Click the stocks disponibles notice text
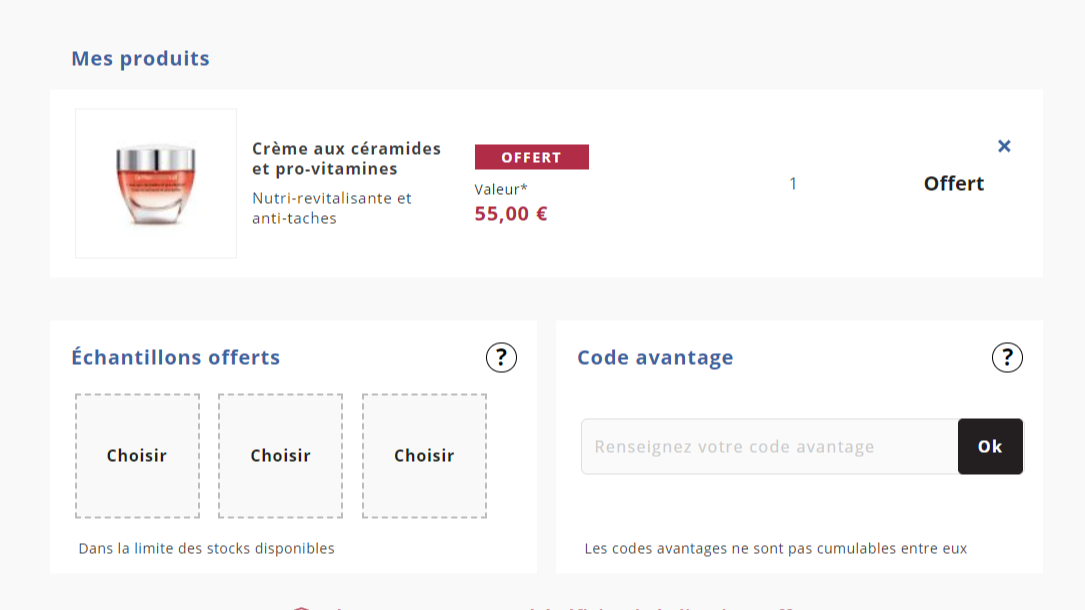 click(x=206, y=549)
